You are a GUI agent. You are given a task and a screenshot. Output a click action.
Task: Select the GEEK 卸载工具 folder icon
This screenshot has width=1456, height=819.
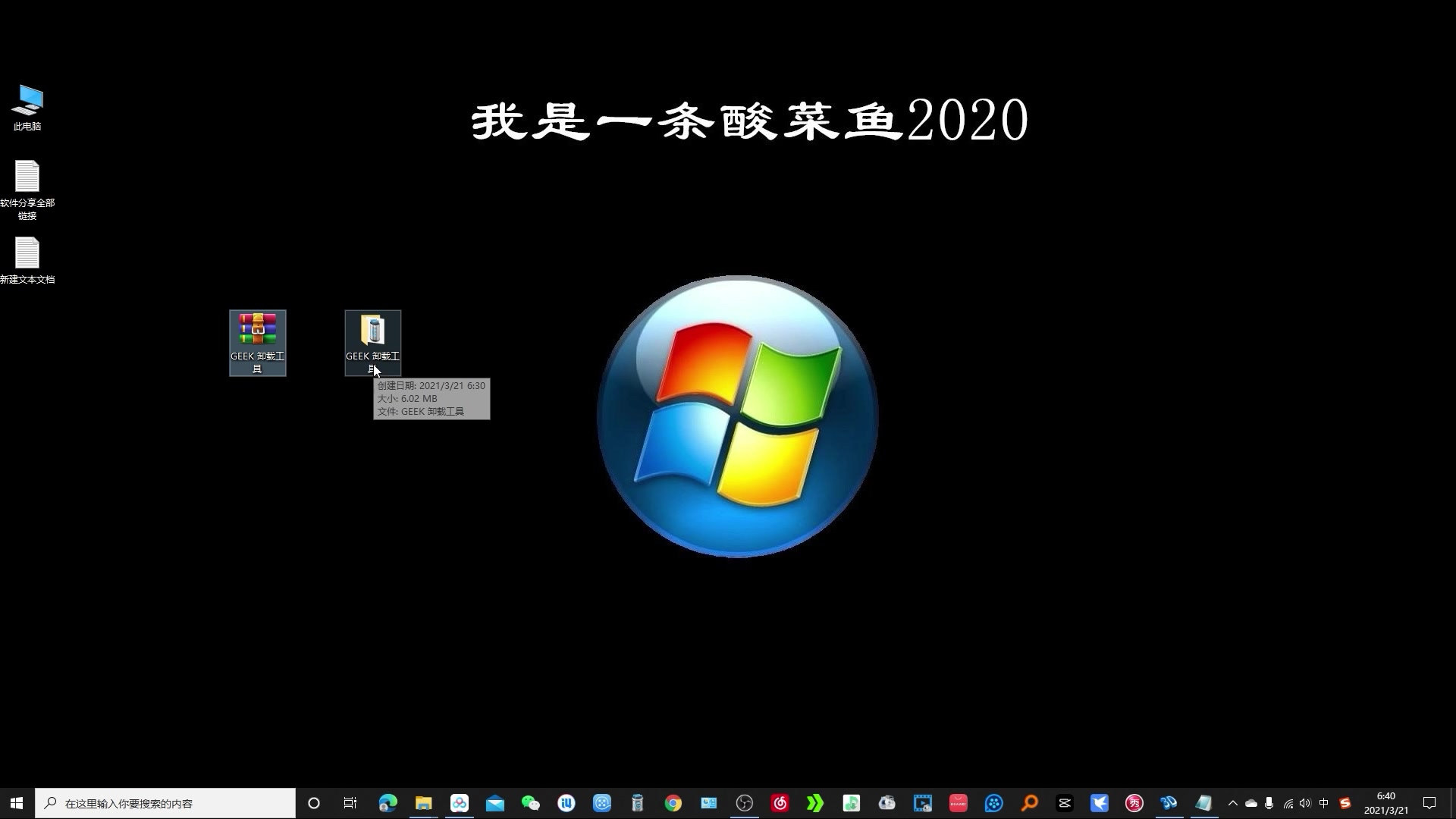(372, 343)
